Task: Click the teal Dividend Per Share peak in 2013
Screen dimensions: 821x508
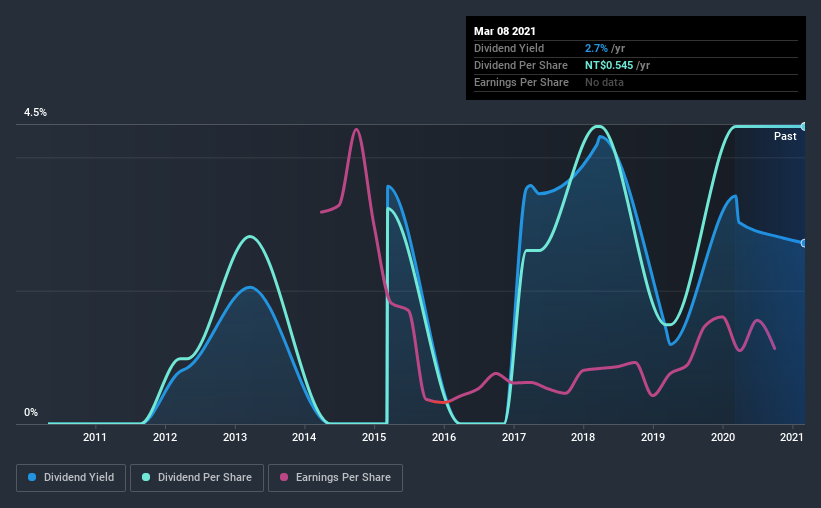Action: (250, 237)
